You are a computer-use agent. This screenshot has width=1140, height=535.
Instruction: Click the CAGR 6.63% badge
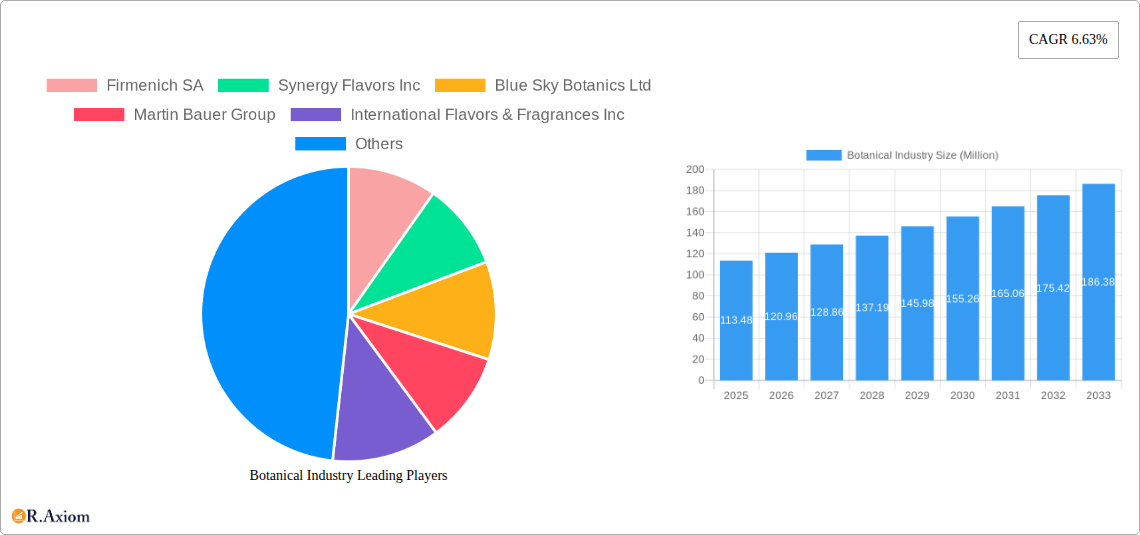pyautogui.click(x=1068, y=40)
